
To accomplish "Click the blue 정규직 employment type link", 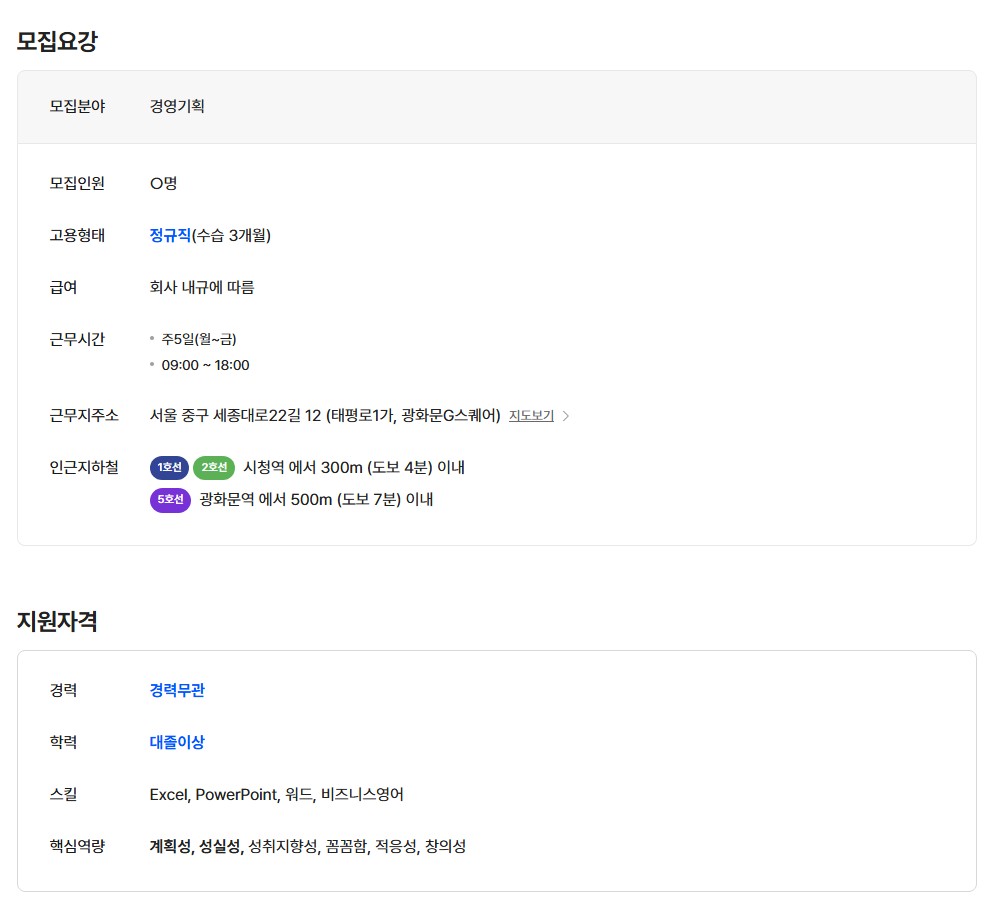I will [170, 236].
